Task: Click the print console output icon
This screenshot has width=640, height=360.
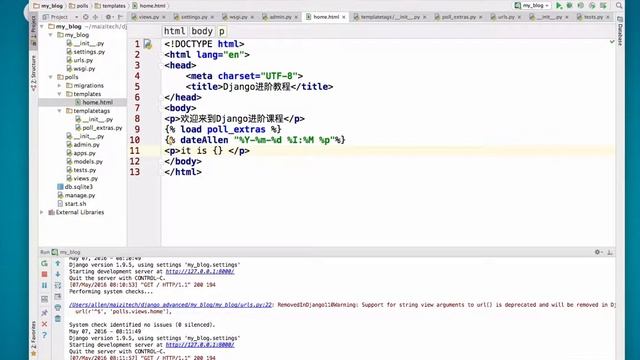Action: pyautogui.click(x=58, y=307)
